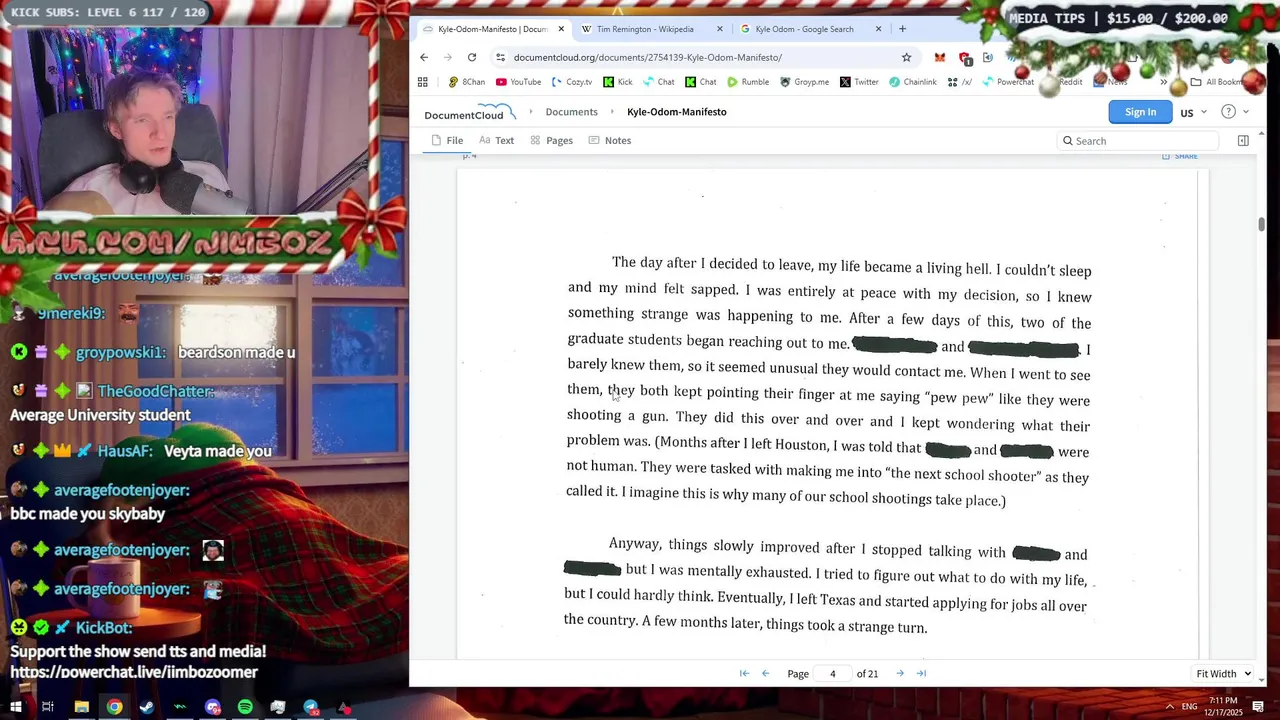Bookmark this page with the star icon
Image resolution: width=1280 pixels, height=720 pixels.
point(906,57)
